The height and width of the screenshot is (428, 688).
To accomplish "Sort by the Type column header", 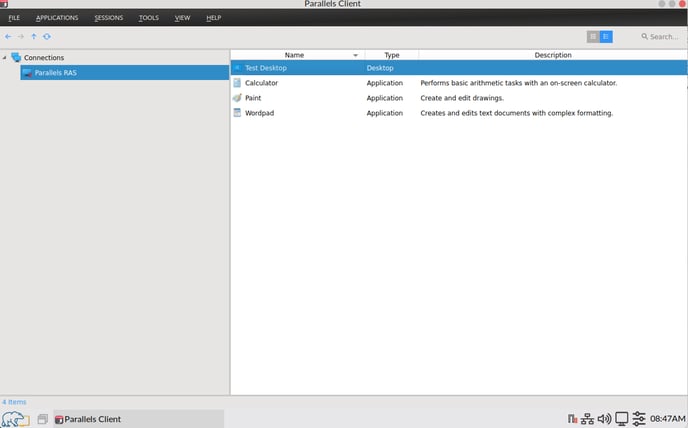I will click(392, 55).
